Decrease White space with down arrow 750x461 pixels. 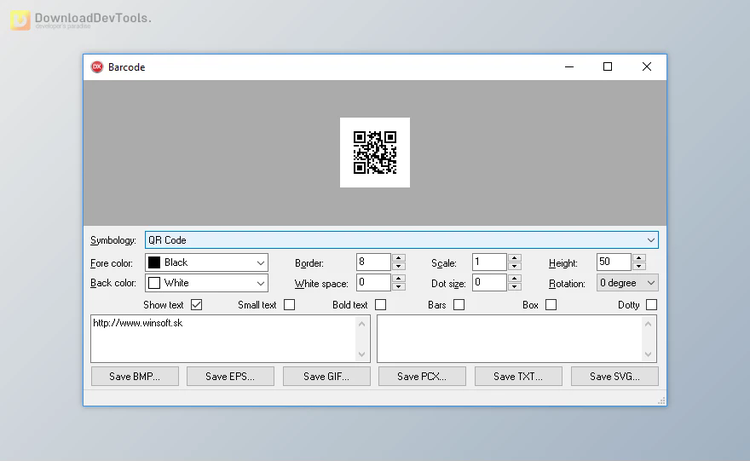398,286
